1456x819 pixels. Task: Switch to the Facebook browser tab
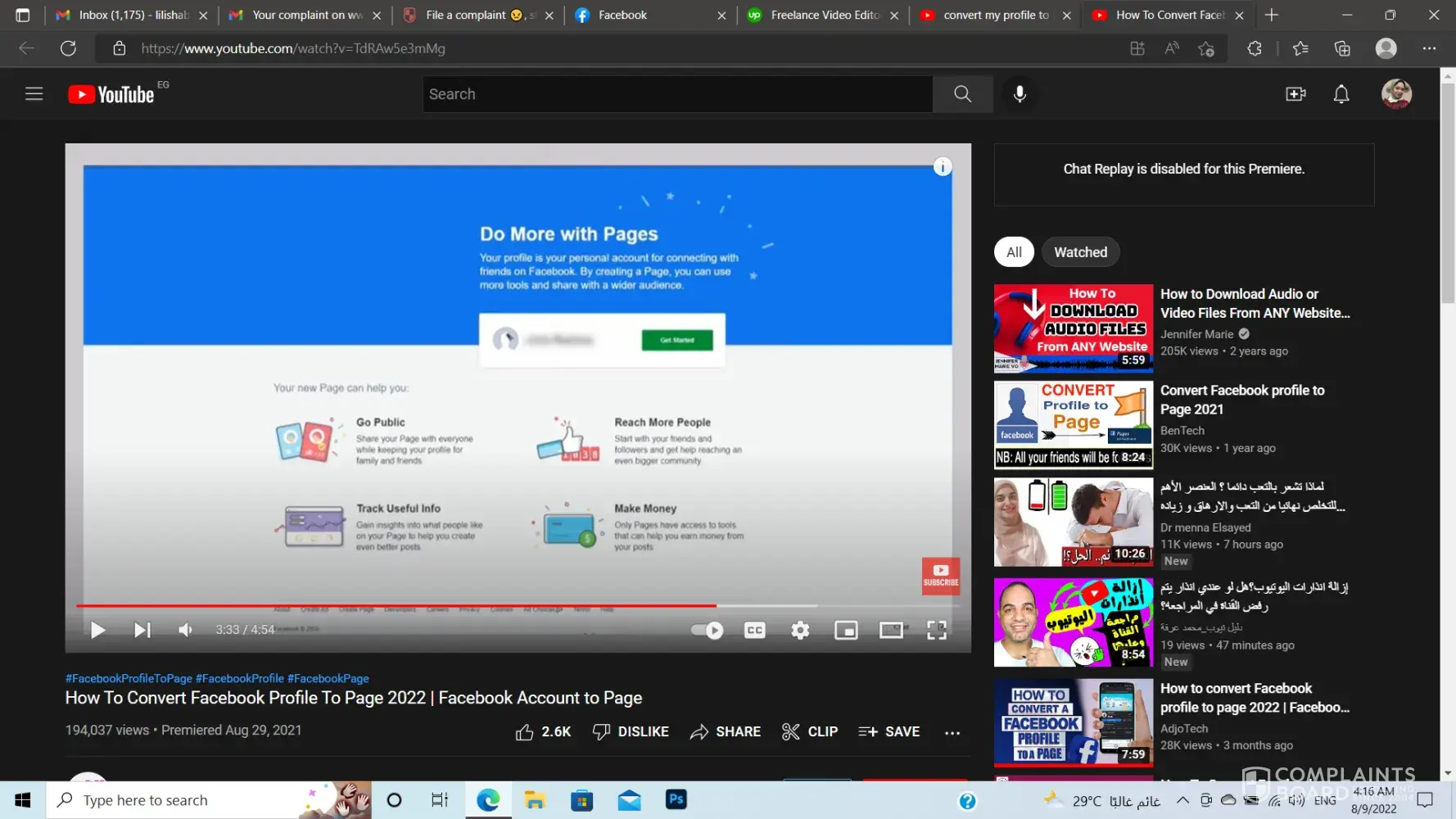click(622, 15)
